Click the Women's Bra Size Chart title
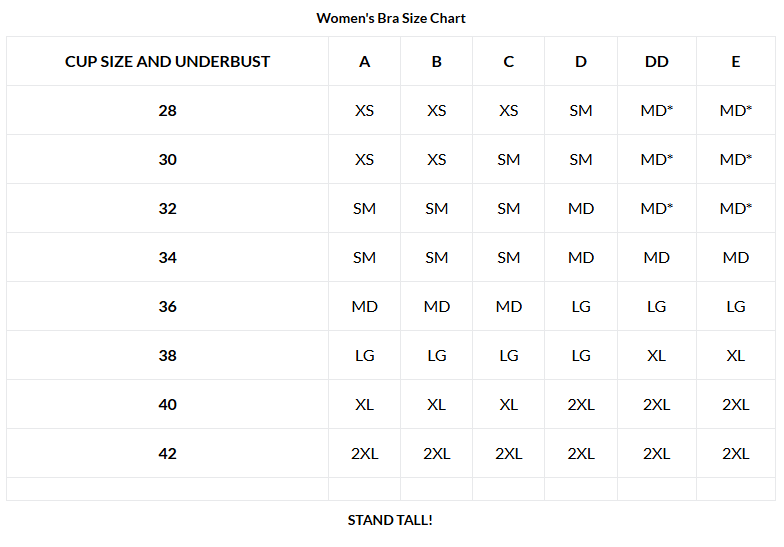784x547 pixels. [391, 18]
